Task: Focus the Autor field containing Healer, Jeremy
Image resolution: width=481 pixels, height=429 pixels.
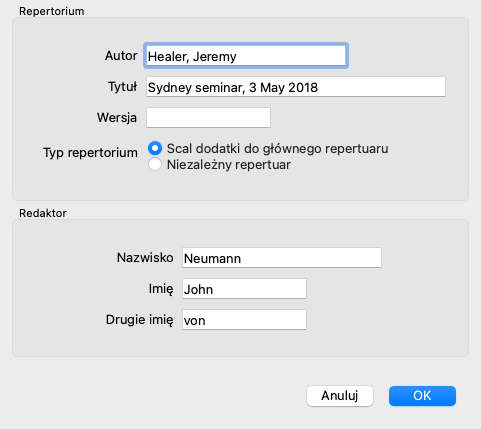Action: 246,56
